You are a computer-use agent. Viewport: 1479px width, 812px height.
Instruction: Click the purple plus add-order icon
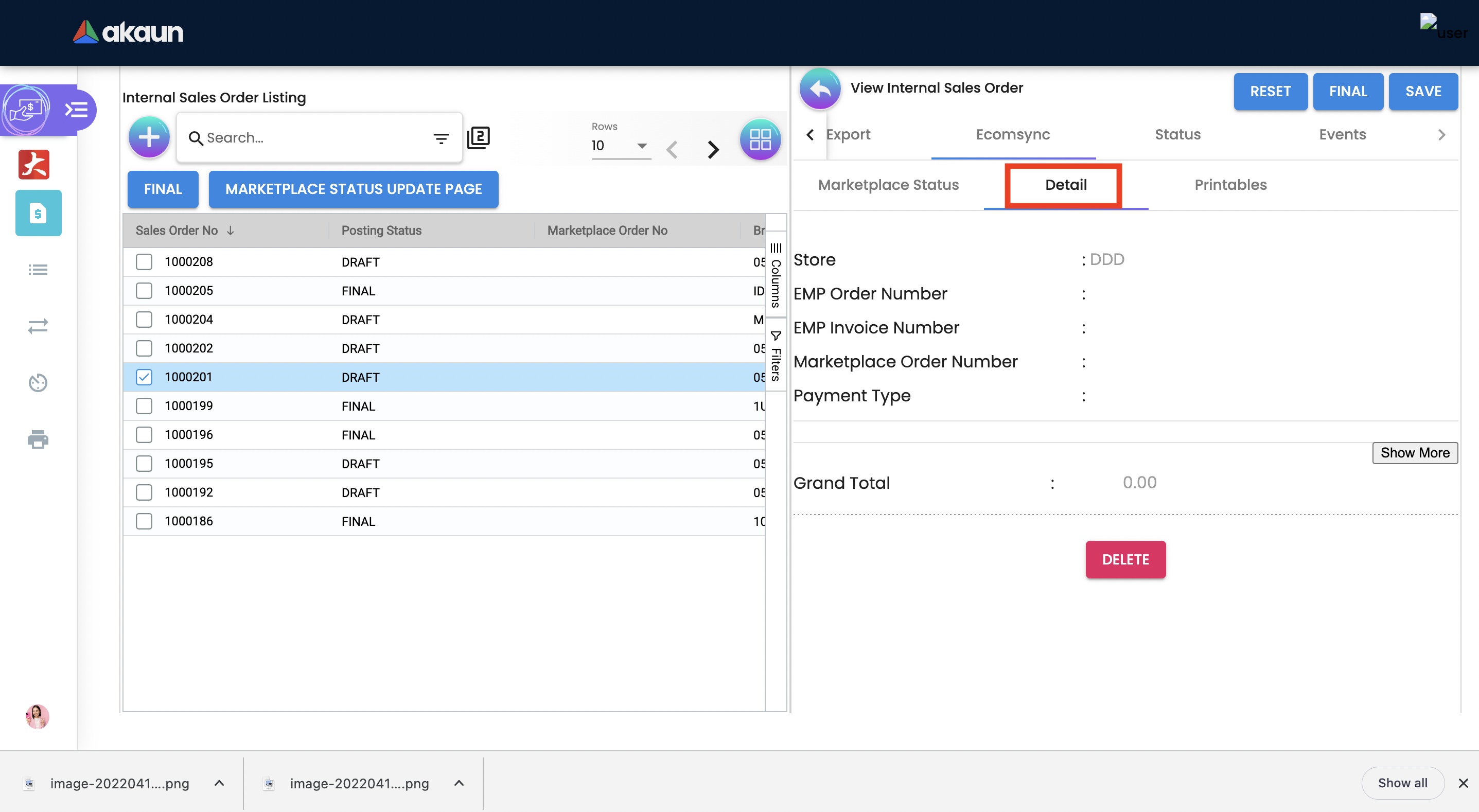point(149,138)
